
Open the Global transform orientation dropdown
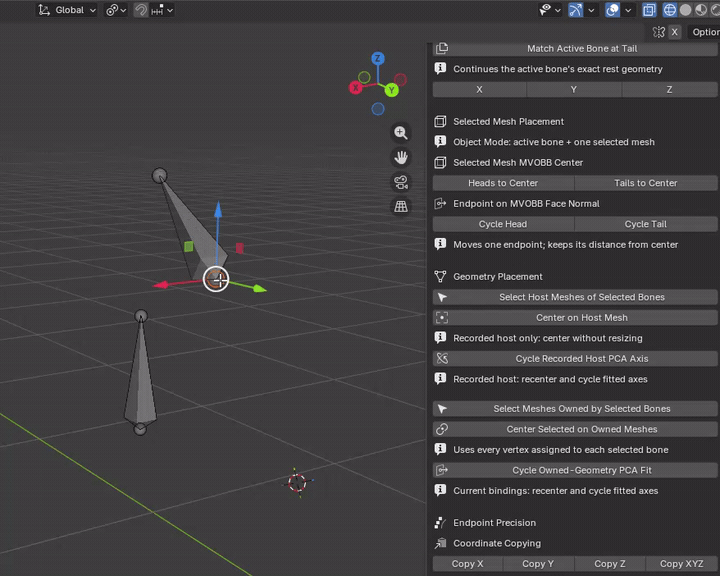pos(67,10)
